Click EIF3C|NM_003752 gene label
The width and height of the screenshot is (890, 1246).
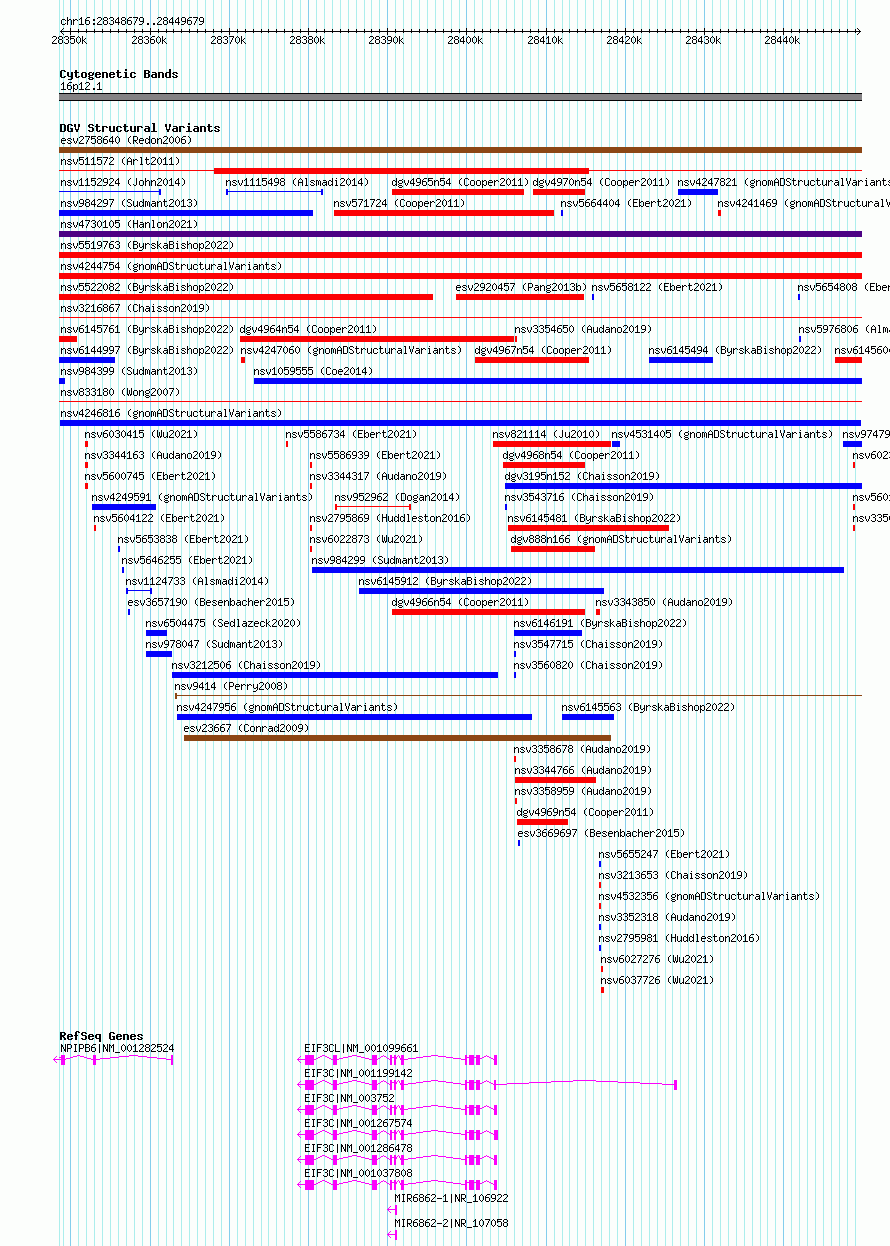point(349,1098)
